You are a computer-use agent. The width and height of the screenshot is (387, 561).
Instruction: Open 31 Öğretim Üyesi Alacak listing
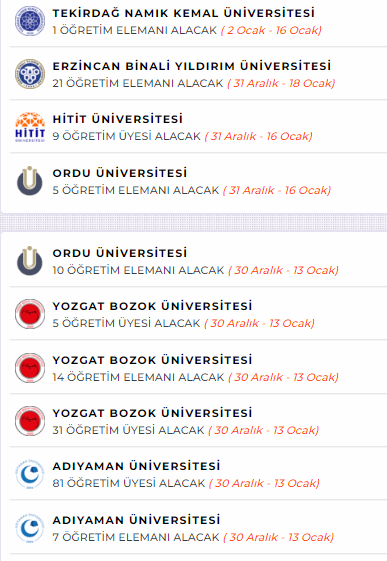coord(128,430)
